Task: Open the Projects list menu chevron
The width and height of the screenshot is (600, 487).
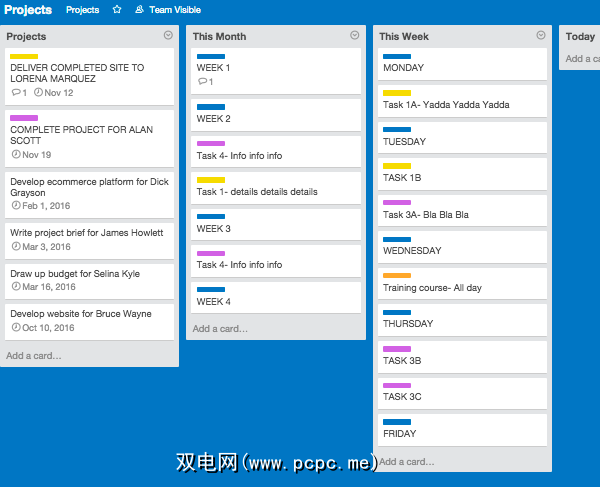Action: (x=168, y=35)
